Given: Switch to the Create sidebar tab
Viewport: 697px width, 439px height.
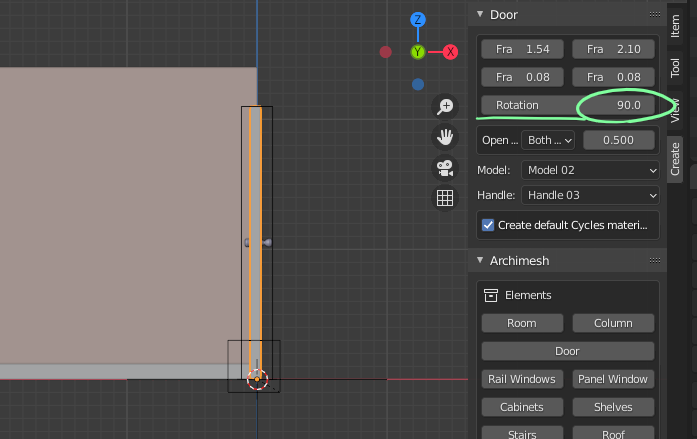Looking at the screenshot, I should 675,159.
